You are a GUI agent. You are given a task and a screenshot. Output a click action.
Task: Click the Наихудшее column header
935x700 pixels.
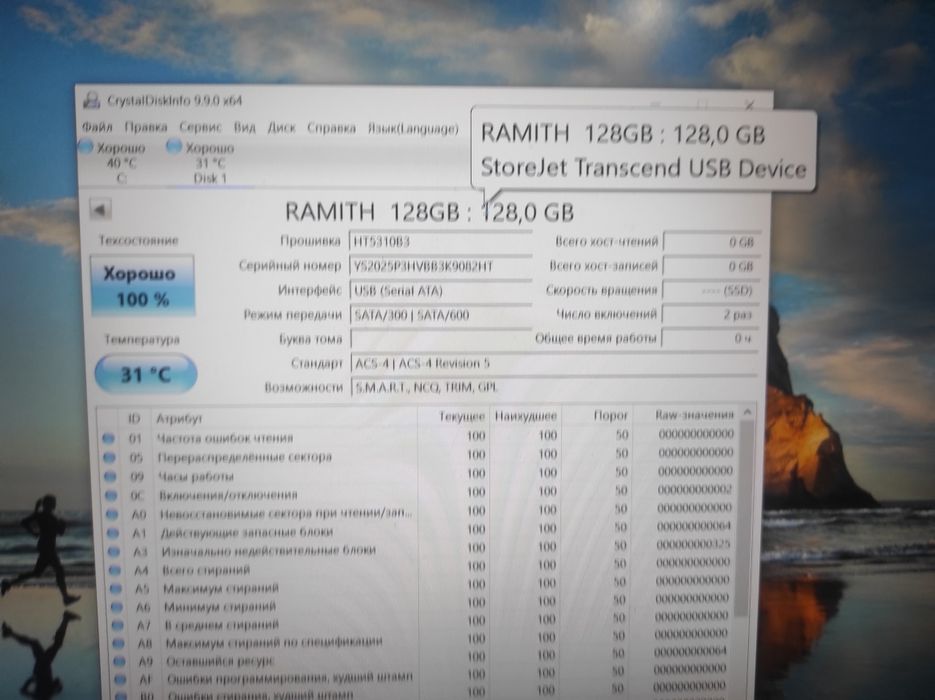pyautogui.click(x=525, y=416)
